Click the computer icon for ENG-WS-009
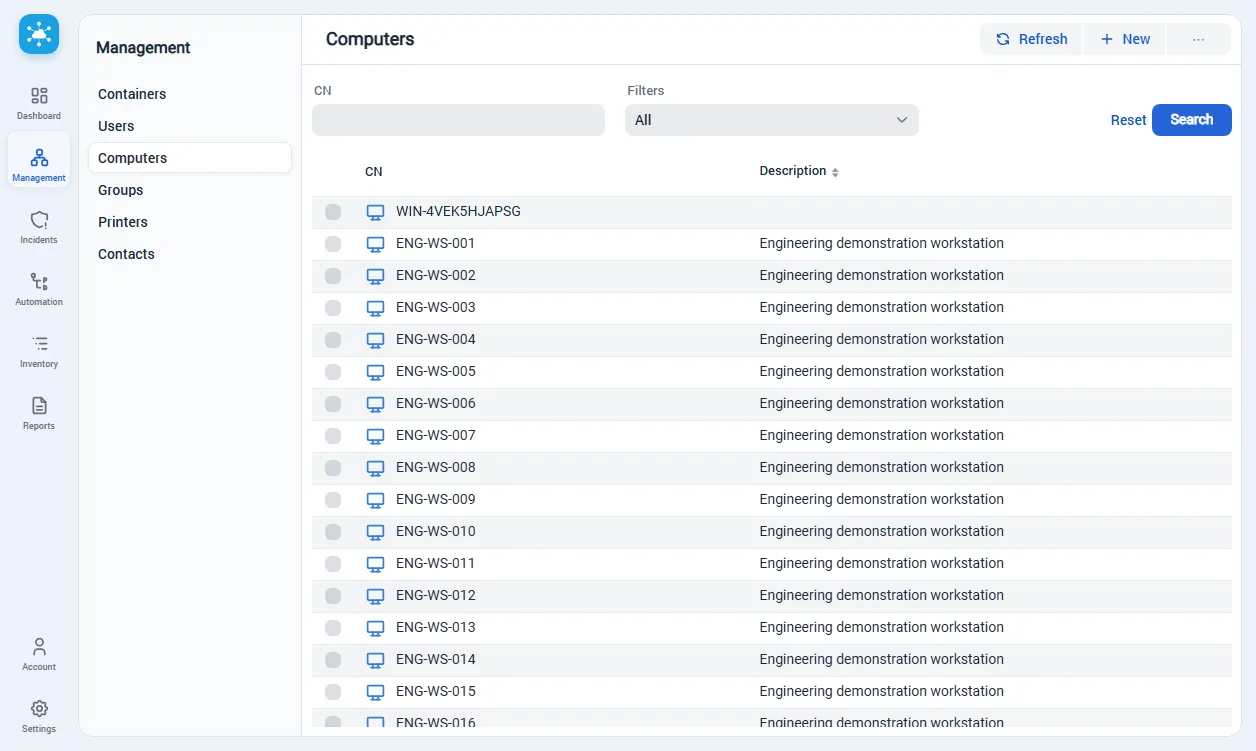This screenshot has height=751, width=1256. 375,500
